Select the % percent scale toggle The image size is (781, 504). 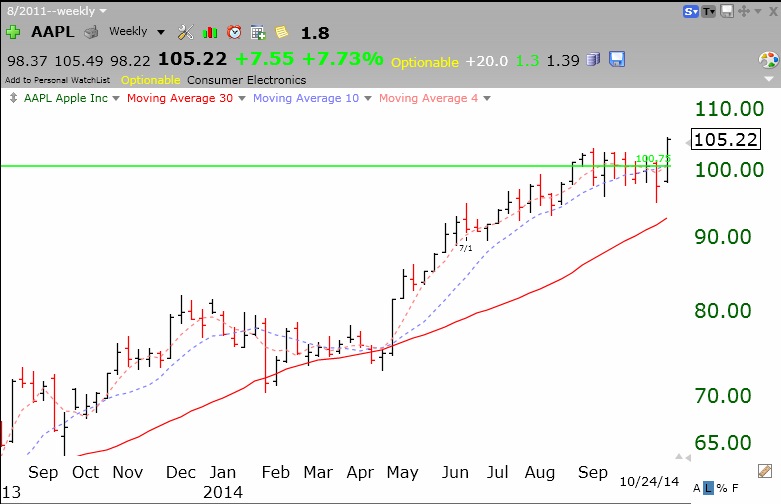point(722,488)
